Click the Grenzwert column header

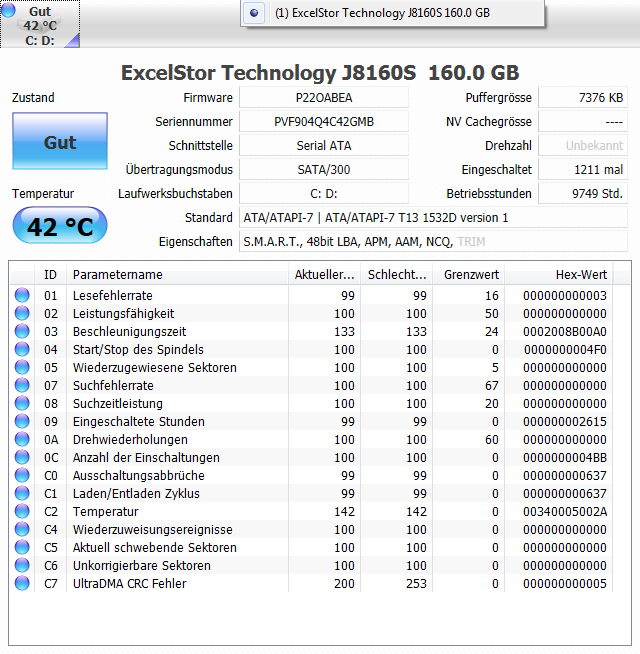[469, 275]
